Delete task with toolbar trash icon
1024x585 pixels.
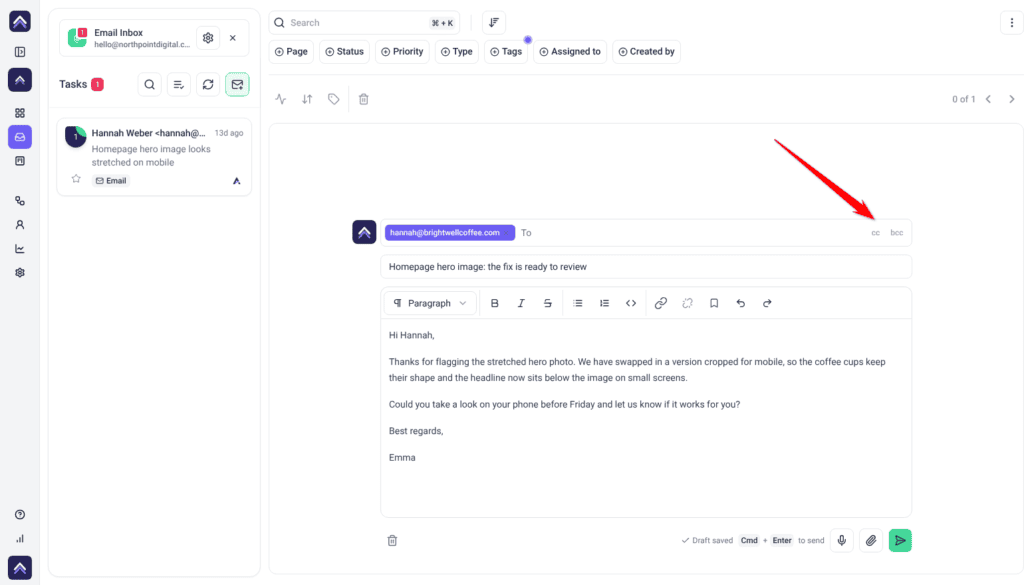(x=364, y=99)
